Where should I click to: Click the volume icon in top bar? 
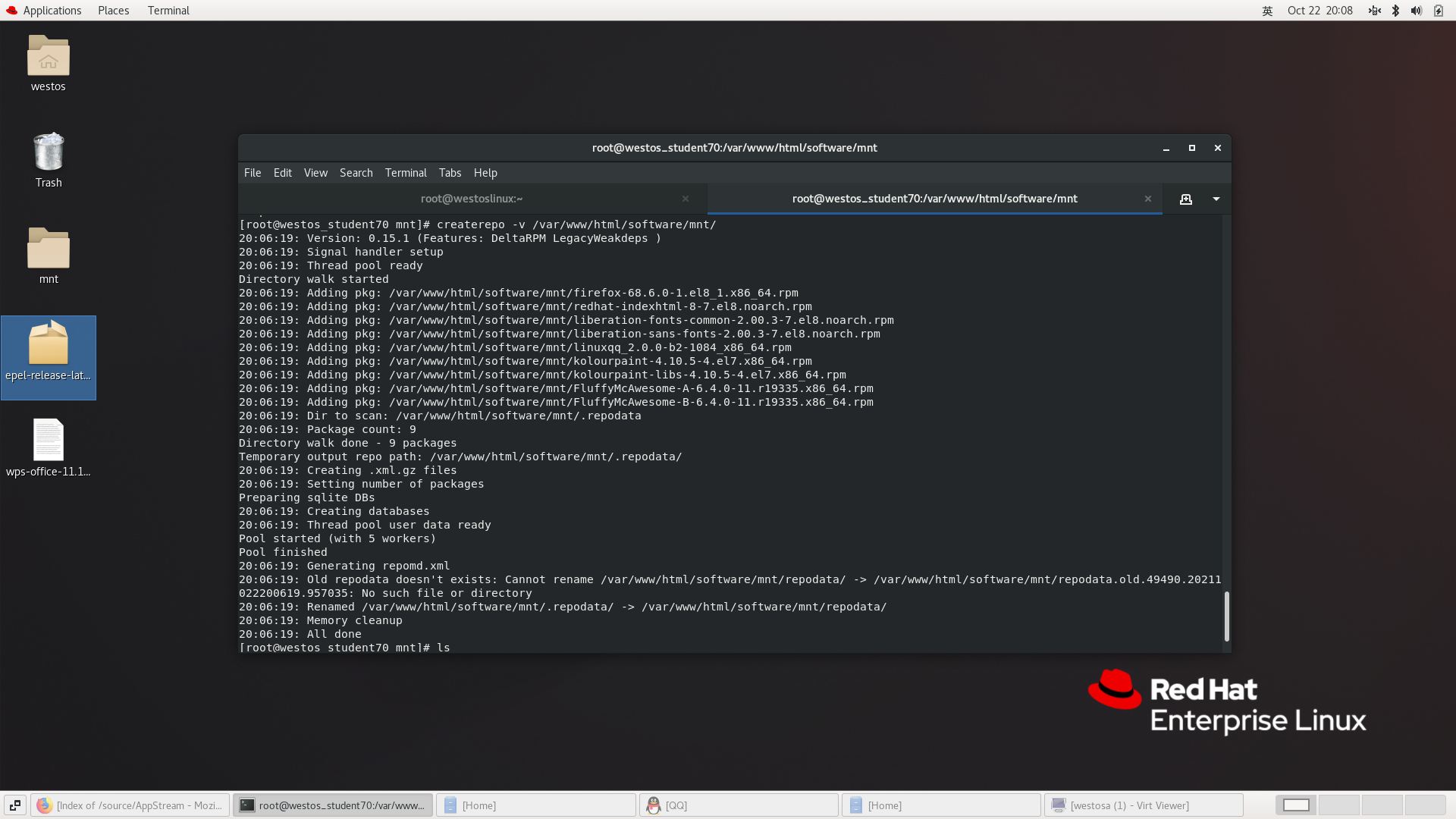(x=1416, y=11)
